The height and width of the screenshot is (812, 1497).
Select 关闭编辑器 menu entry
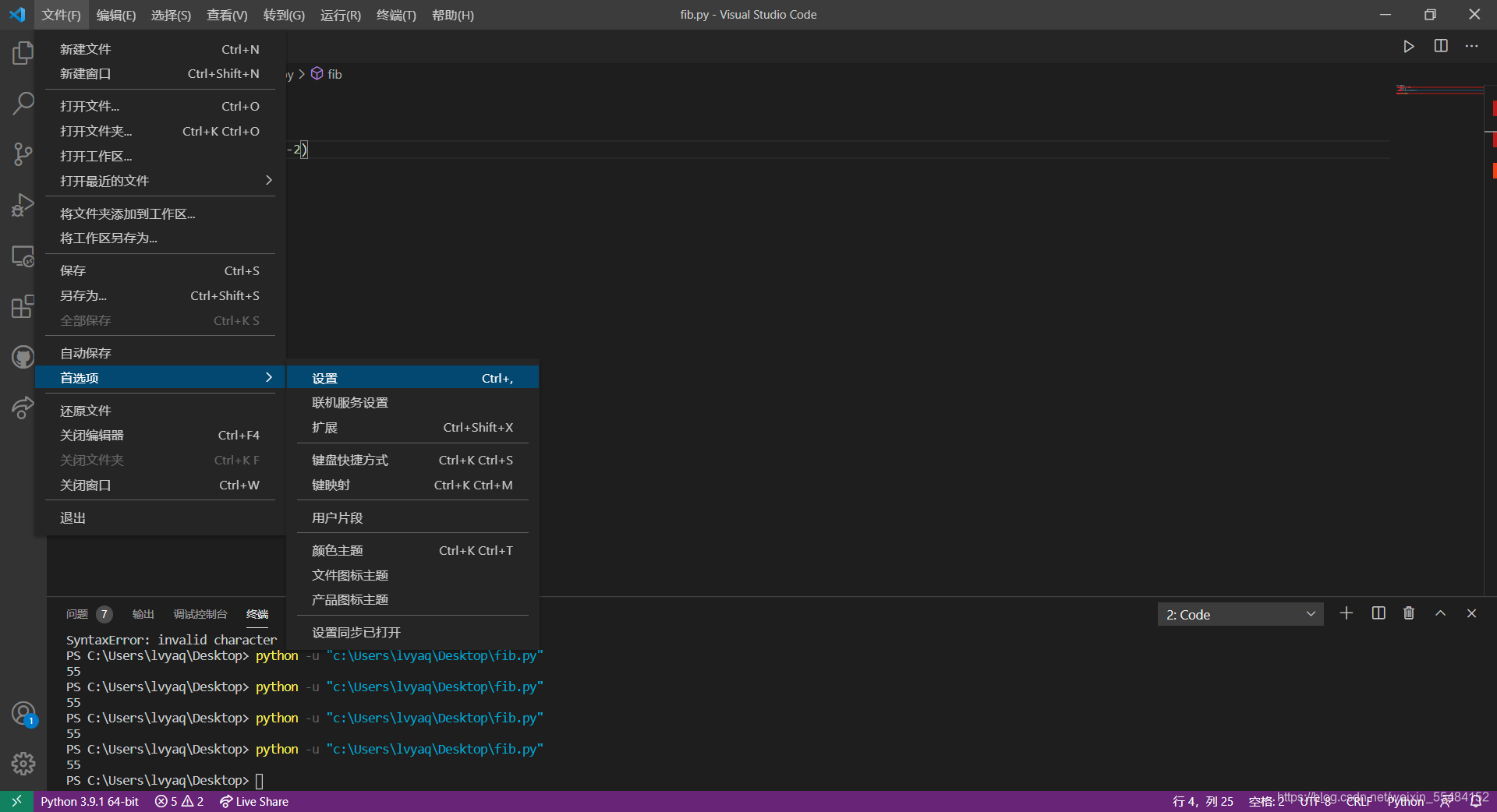pyautogui.click(x=160, y=435)
